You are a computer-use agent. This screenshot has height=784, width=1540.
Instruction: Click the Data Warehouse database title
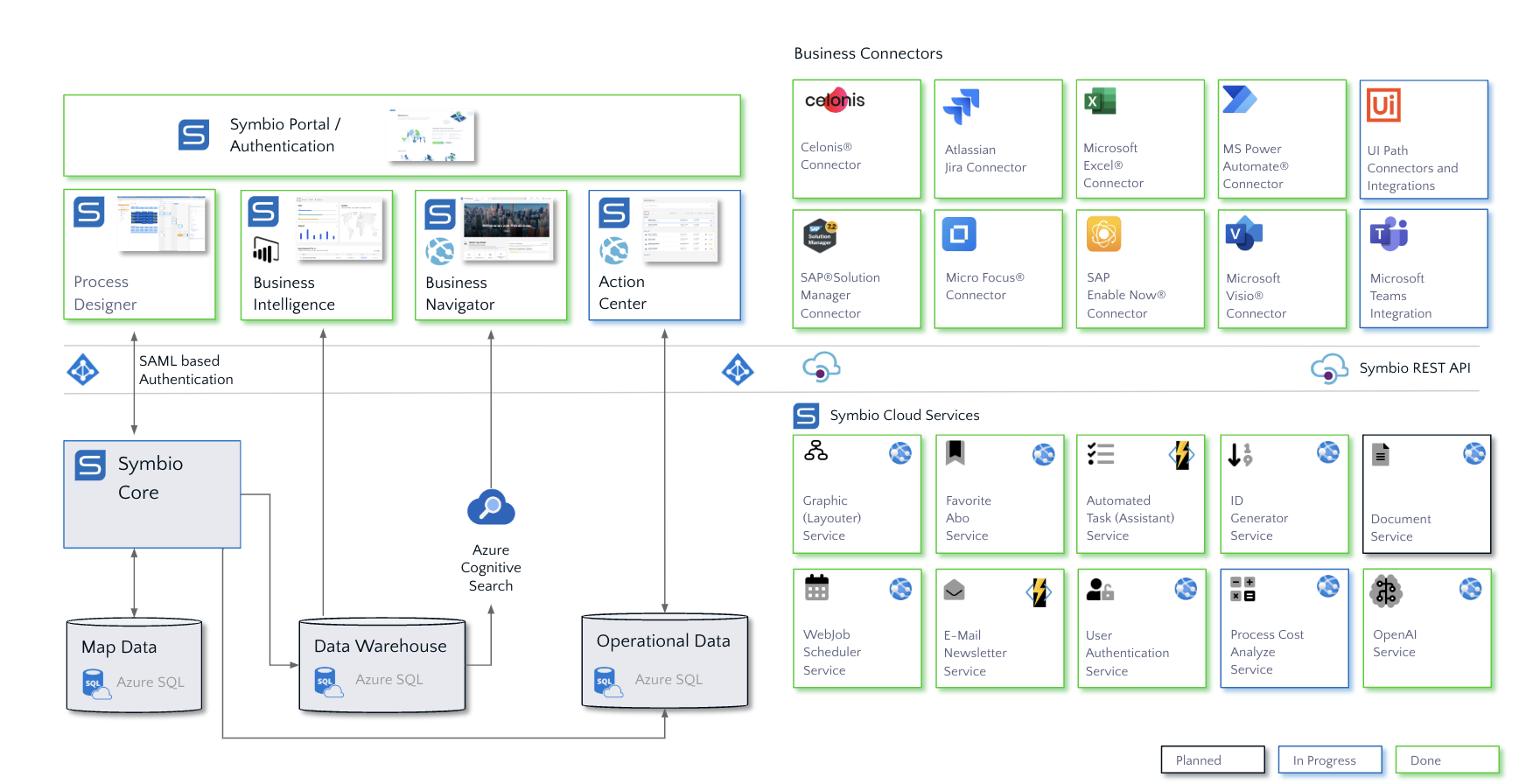pos(381,646)
